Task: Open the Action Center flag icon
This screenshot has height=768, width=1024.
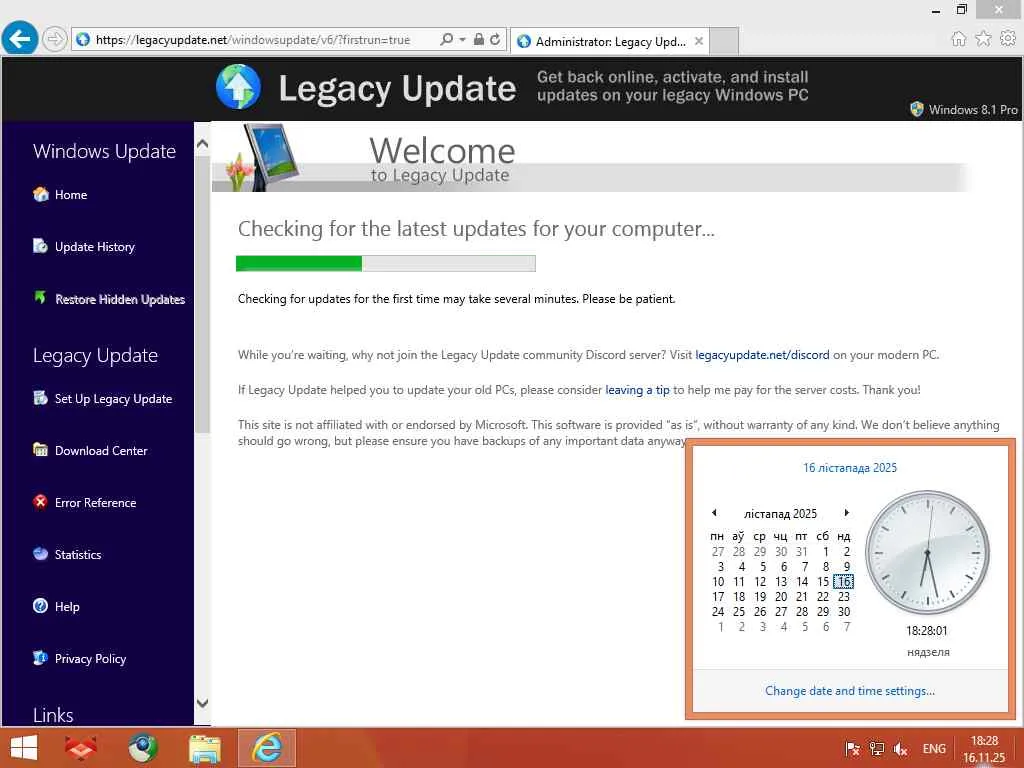Action: [x=852, y=749]
